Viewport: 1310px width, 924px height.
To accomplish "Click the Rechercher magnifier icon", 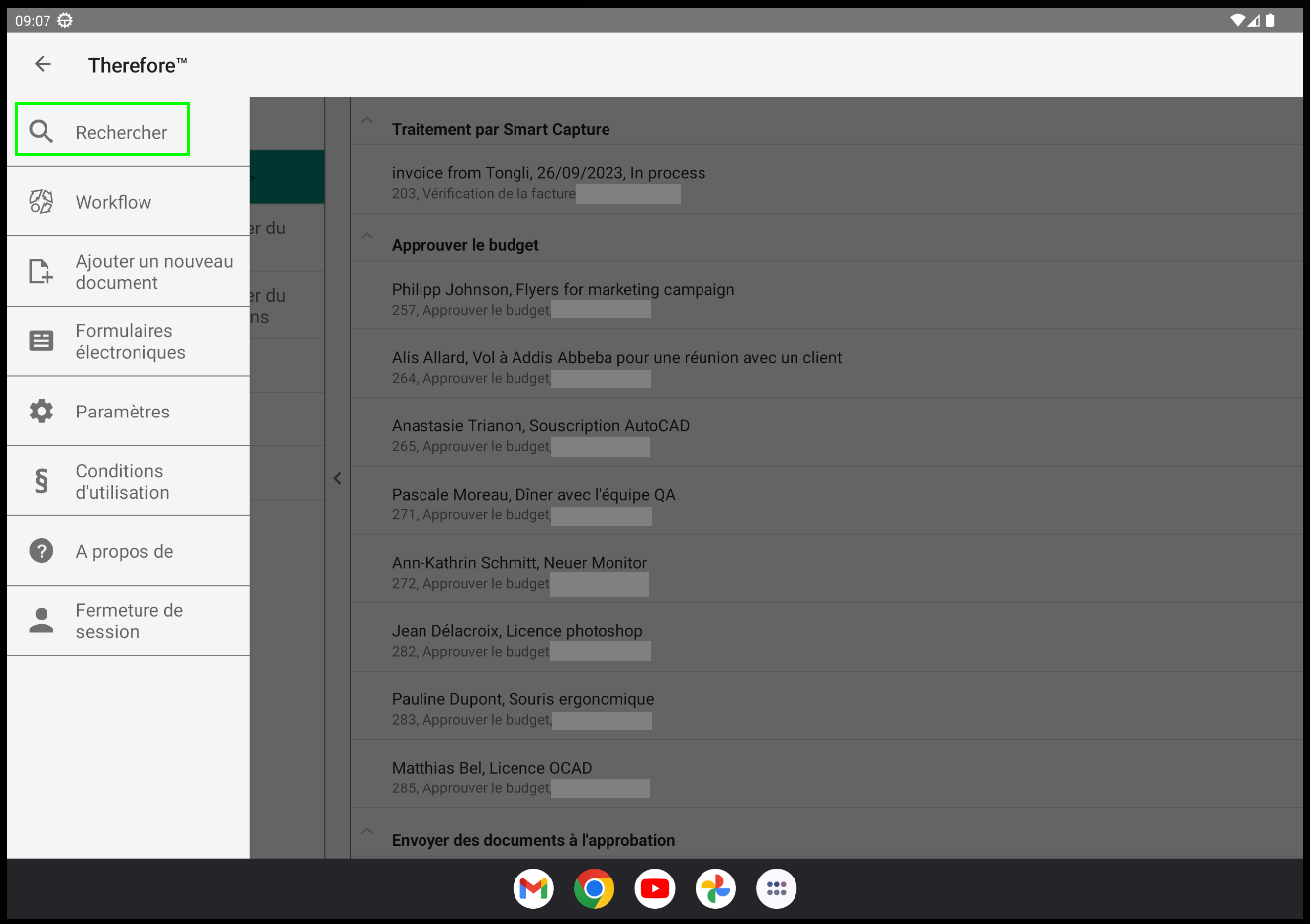I will [x=41, y=131].
